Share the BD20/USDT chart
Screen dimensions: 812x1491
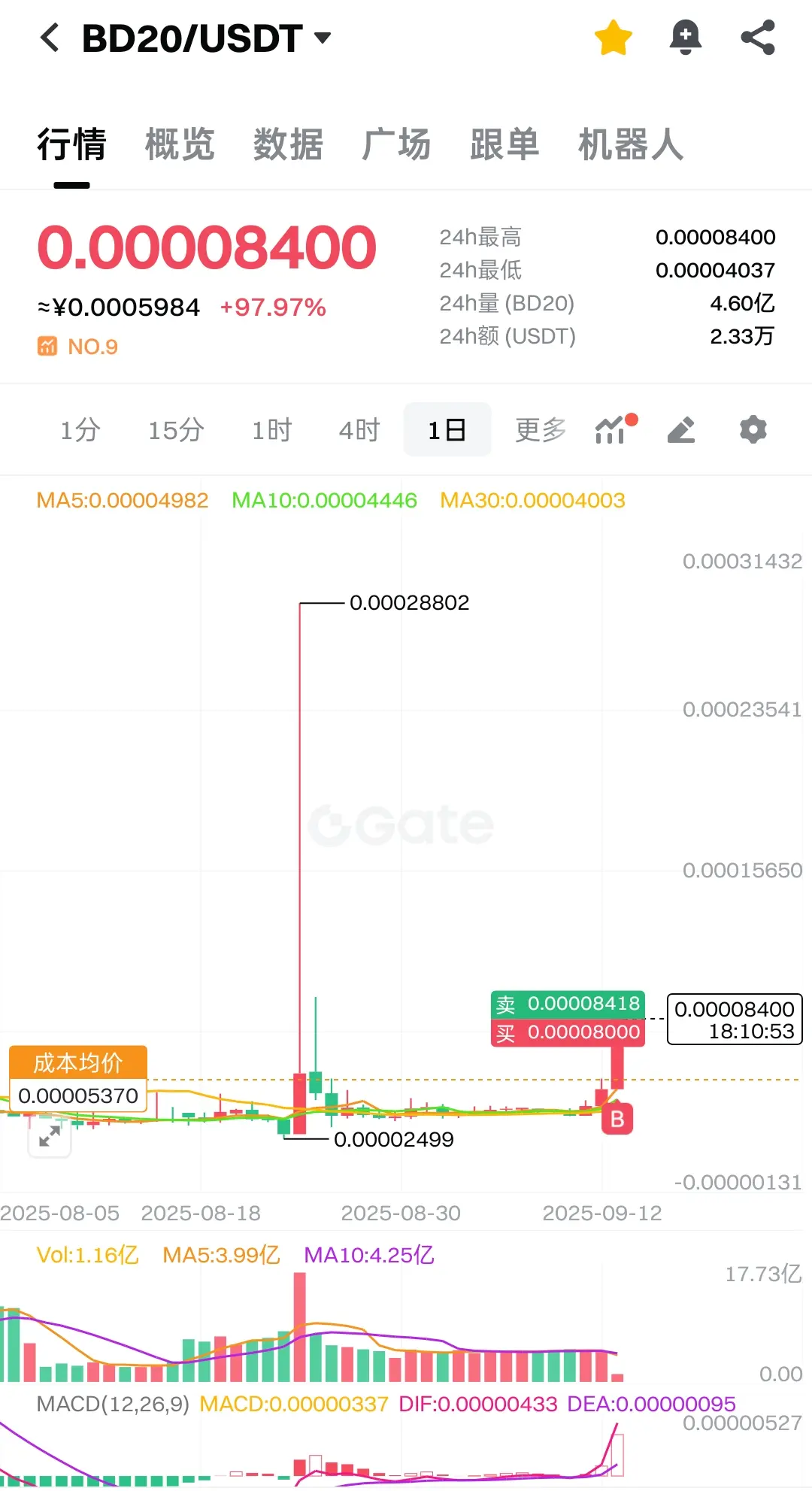coord(758,38)
